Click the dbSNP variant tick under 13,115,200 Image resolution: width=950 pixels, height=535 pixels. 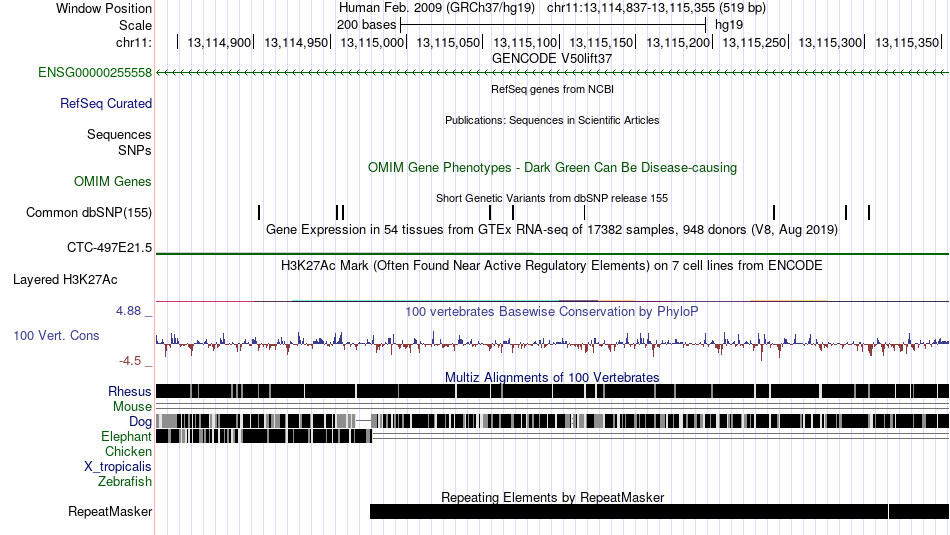tap(774, 213)
